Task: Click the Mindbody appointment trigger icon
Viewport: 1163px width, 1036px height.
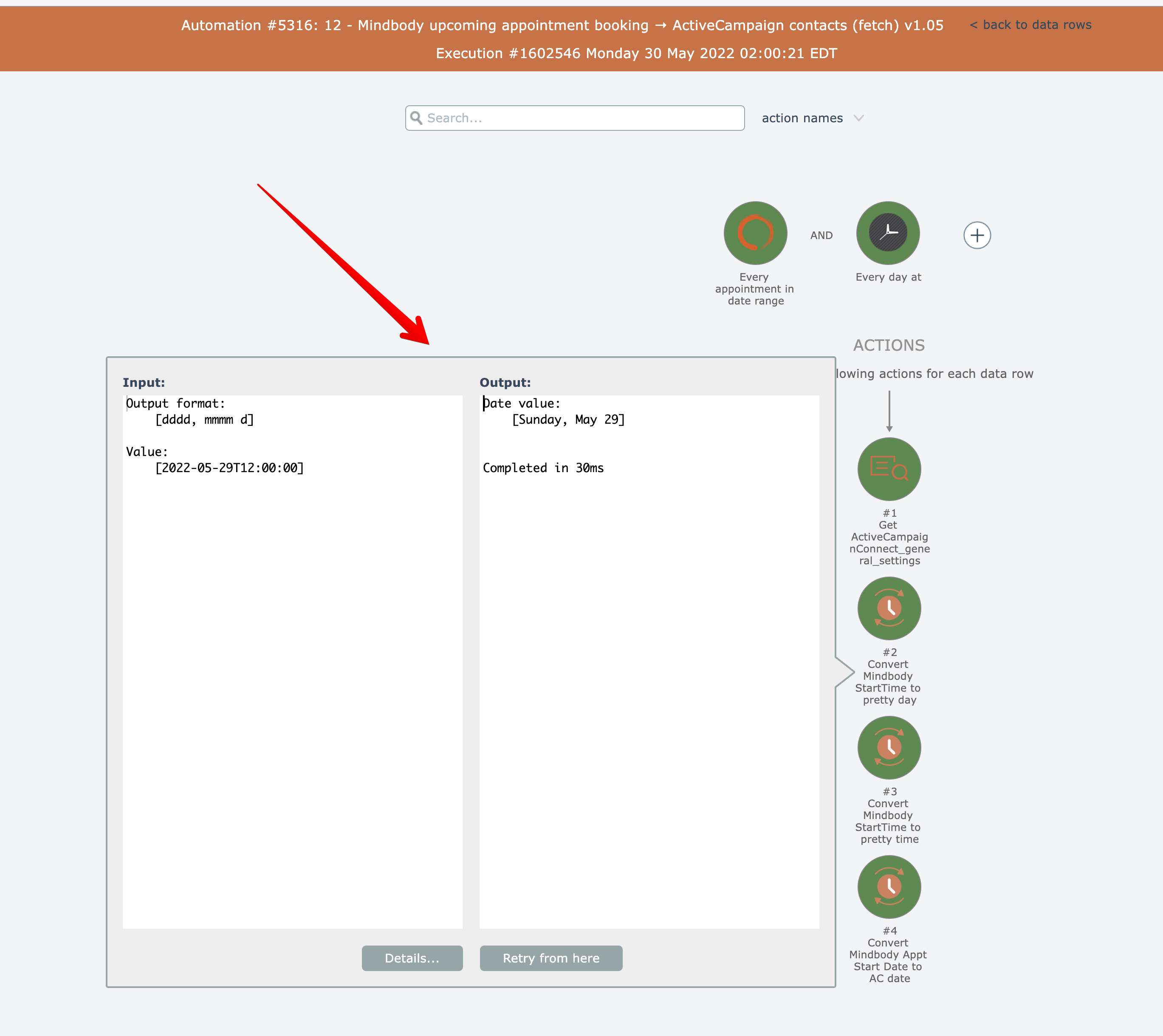Action: pos(755,233)
